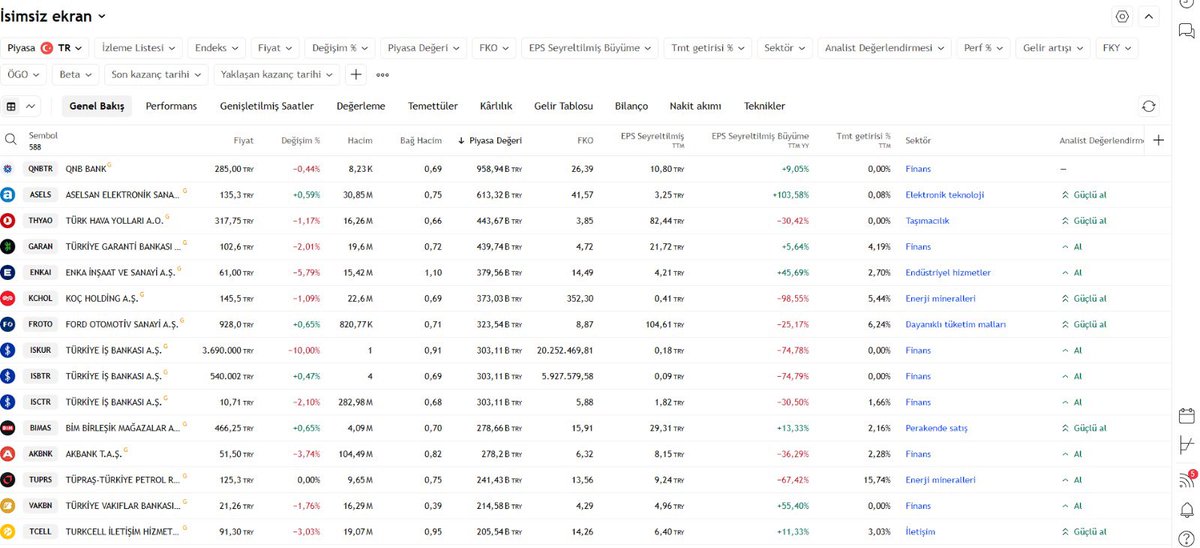The width and height of the screenshot is (1200, 548).
Task: Open the Beta filter dropdown
Action: pyautogui.click(x=76, y=74)
